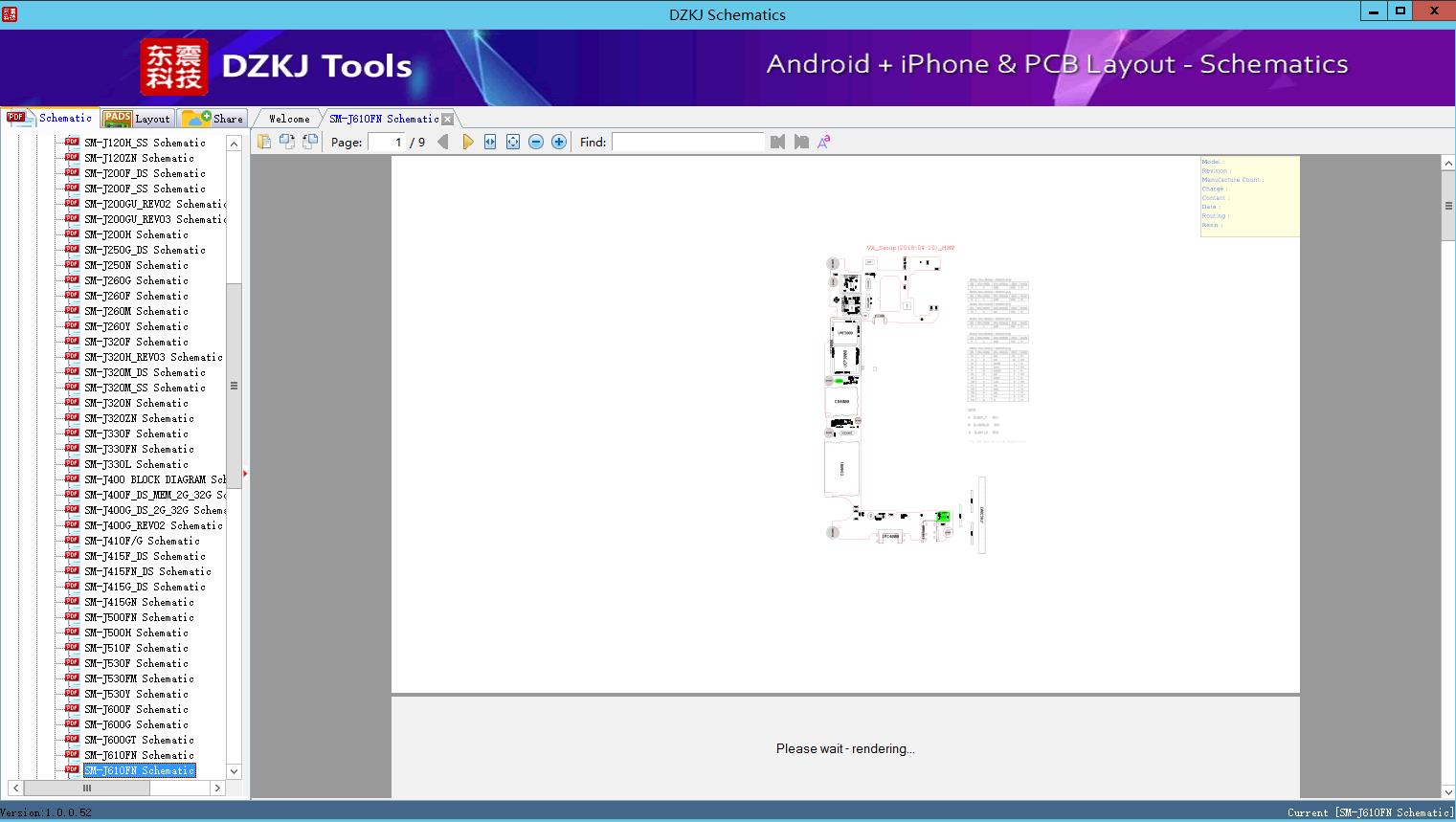Open SM-J320H_REV03 Schematic
Image resolution: width=1456 pixels, height=822 pixels.
[153, 357]
